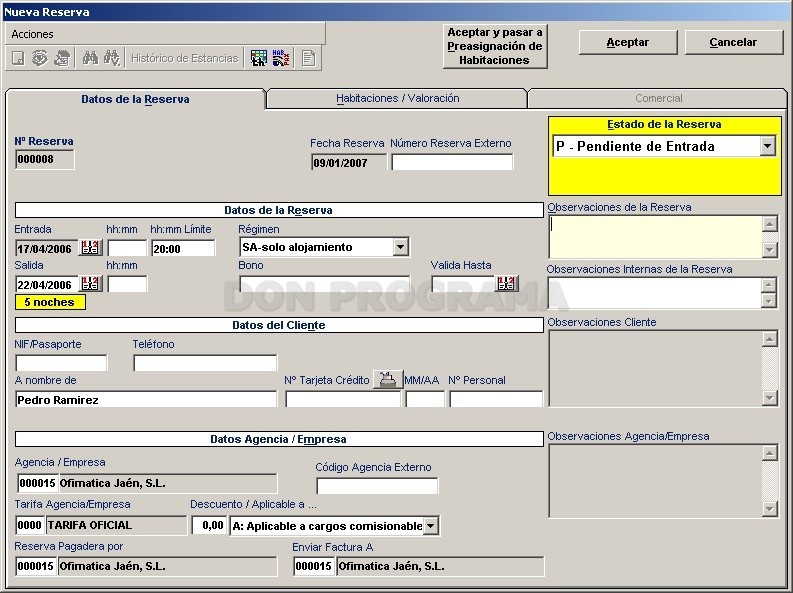Open the calendar picker next to Salida date
Viewport: 793px width, 593px height.
pyautogui.click(x=91, y=284)
